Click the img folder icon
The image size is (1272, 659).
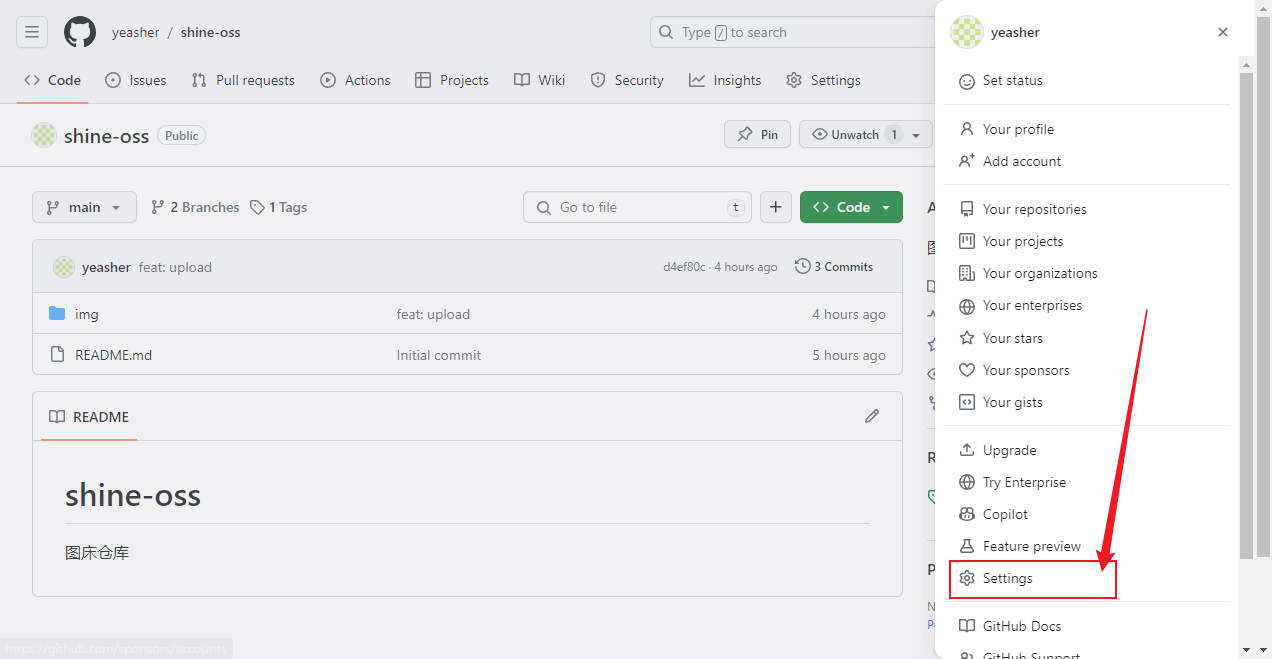[57, 314]
